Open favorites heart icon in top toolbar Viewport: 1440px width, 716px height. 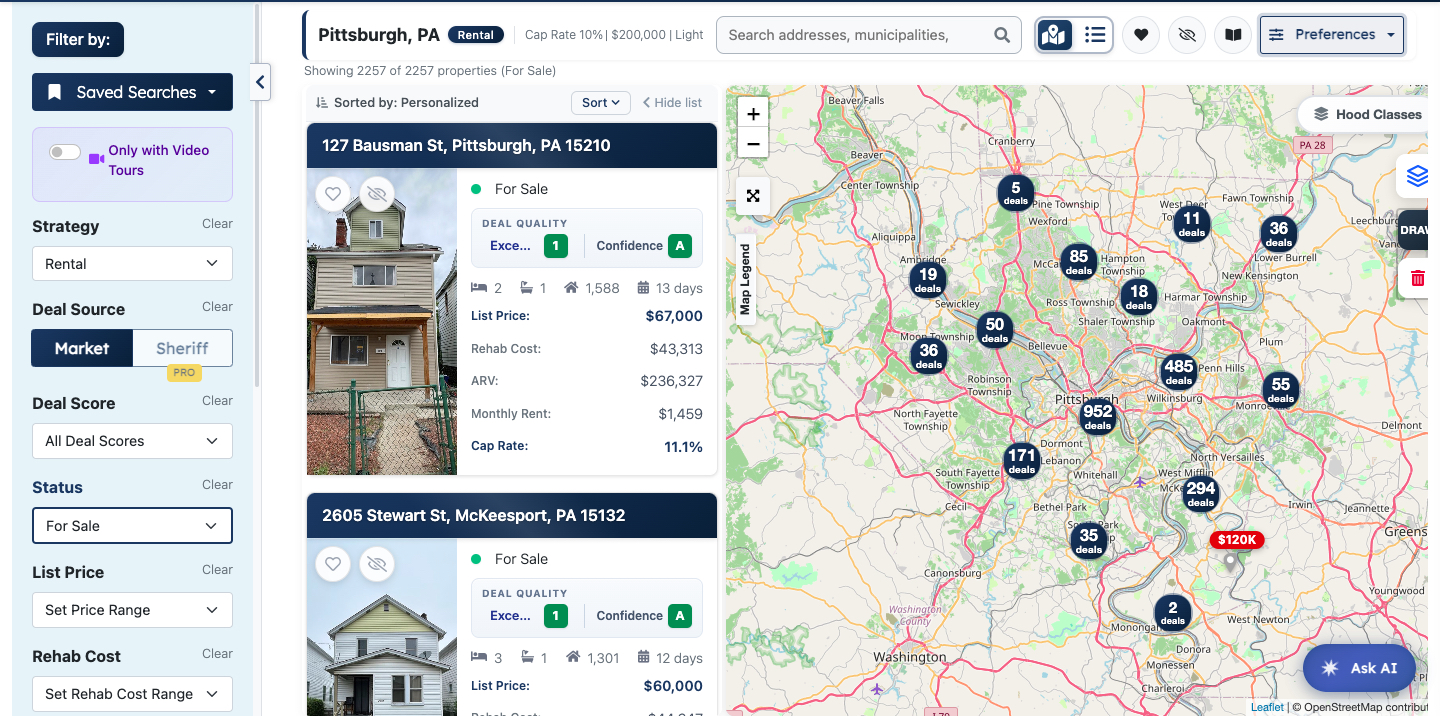[1141, 35]
